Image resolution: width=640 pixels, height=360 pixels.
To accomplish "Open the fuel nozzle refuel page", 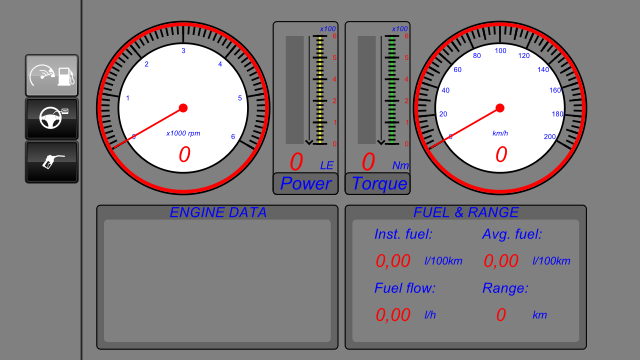I will 52,162.
